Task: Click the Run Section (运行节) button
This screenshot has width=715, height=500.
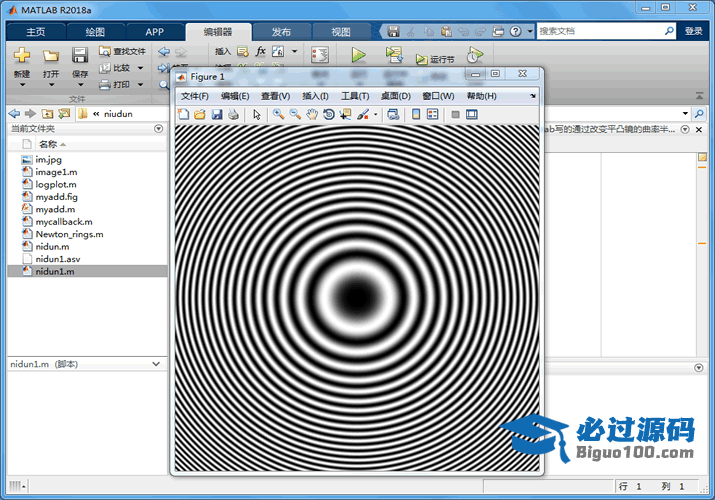Action: 435,59
